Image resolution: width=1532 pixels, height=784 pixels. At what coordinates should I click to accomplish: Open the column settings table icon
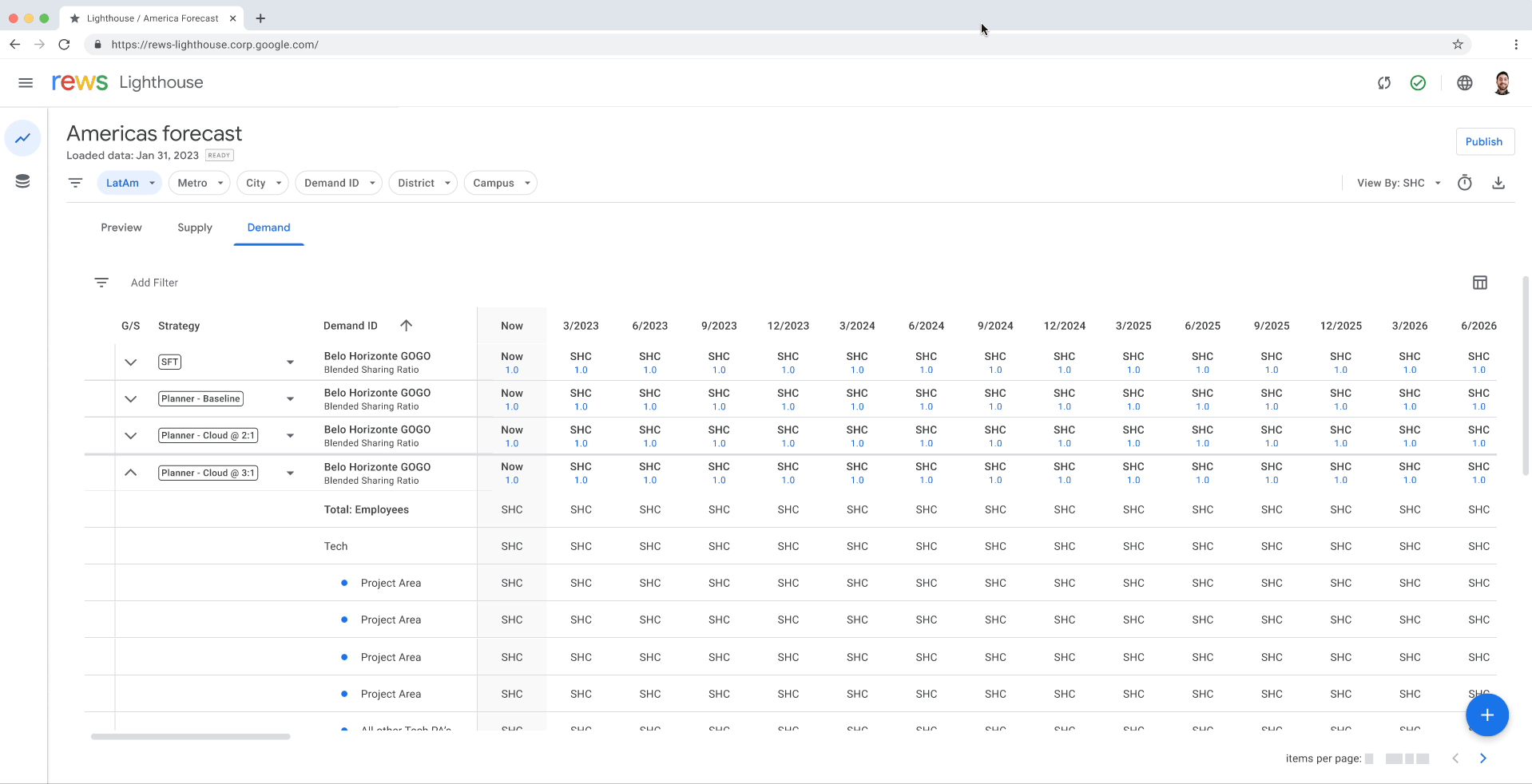click(x=1479, y=283)
